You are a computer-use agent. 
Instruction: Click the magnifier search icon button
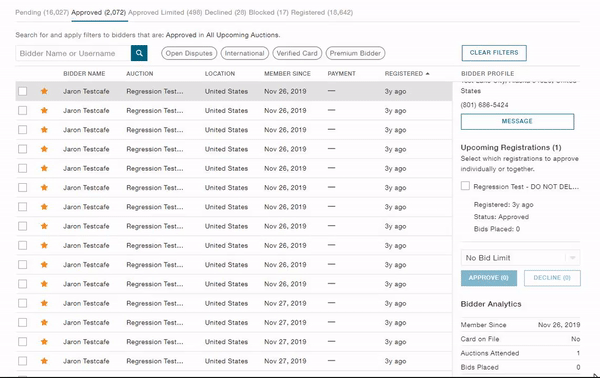coord(139,53)
